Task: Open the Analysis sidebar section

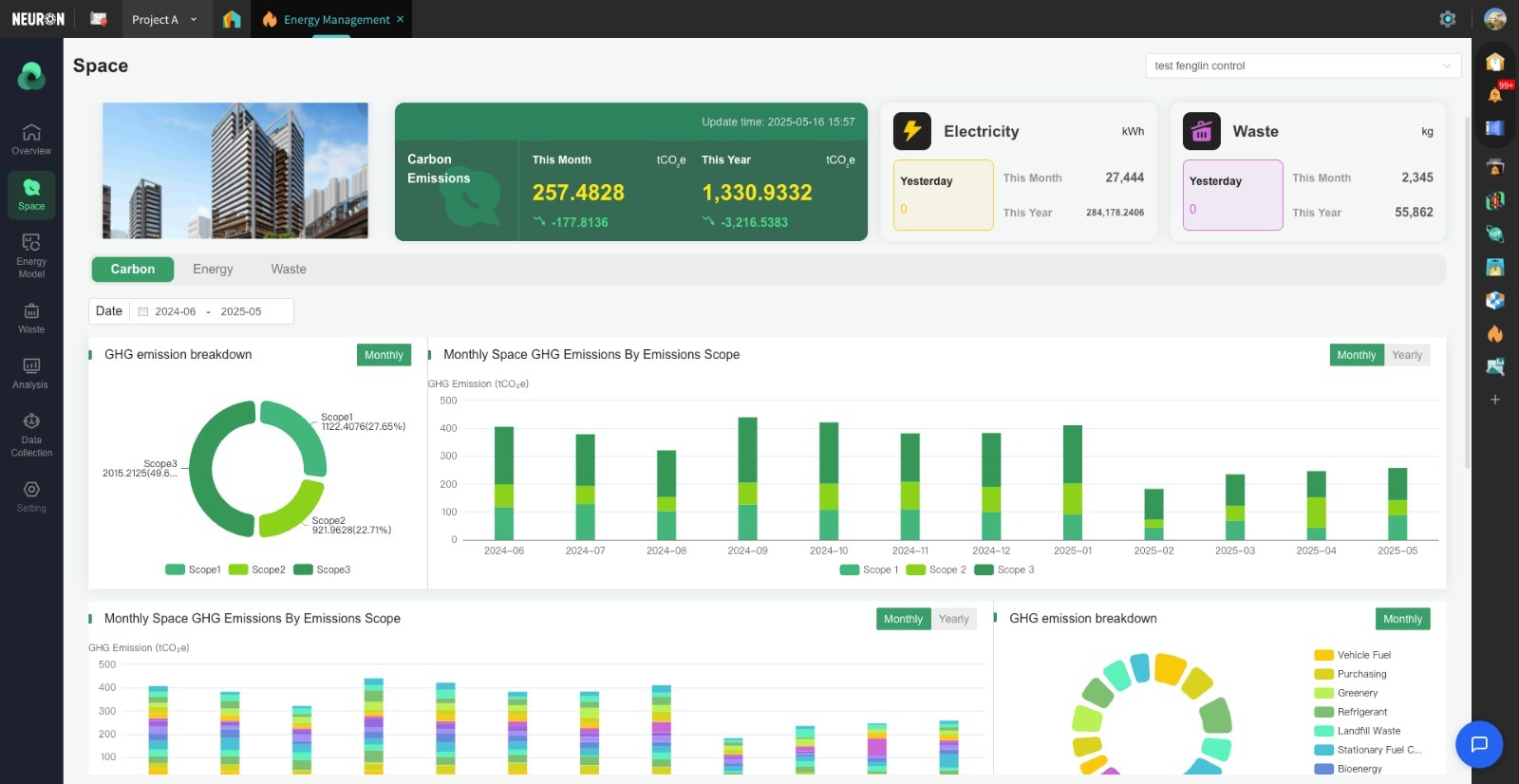Action: 31,372
